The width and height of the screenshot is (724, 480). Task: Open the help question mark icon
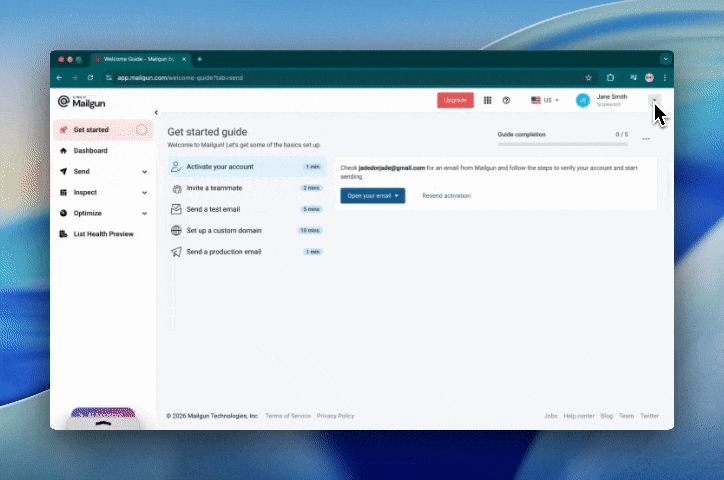(x=506, y=100)
